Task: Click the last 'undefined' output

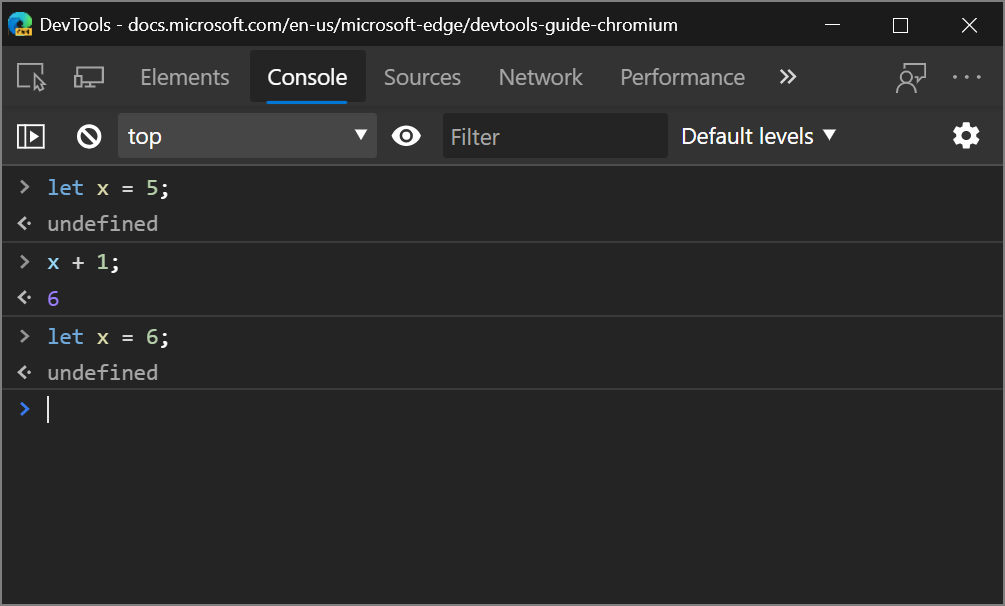Action: [x=103, y=373]
